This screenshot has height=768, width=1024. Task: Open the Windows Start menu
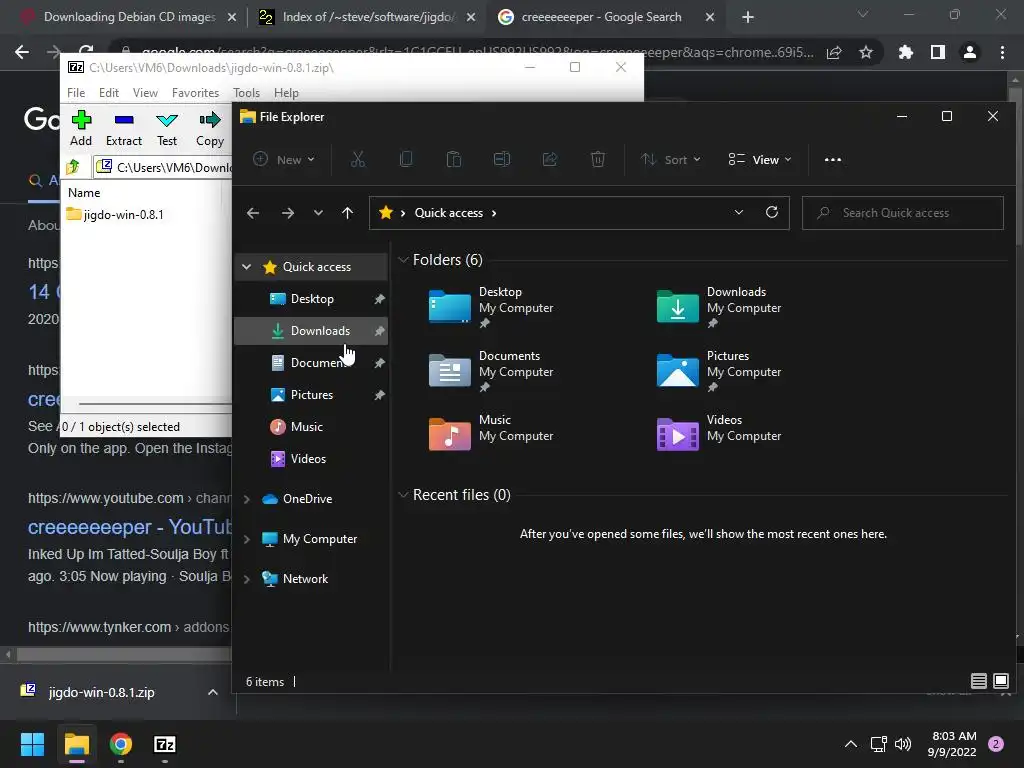[x=32, y=744]
